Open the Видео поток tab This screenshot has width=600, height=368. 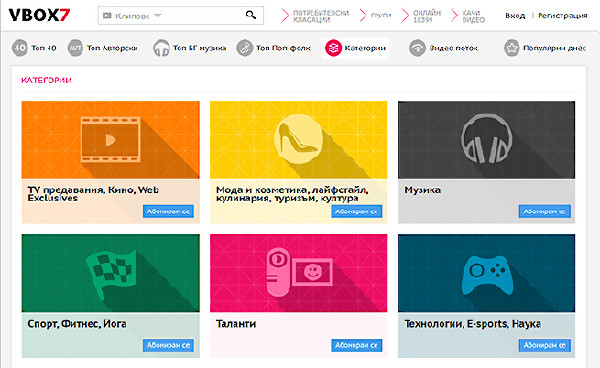pos(453,48)
